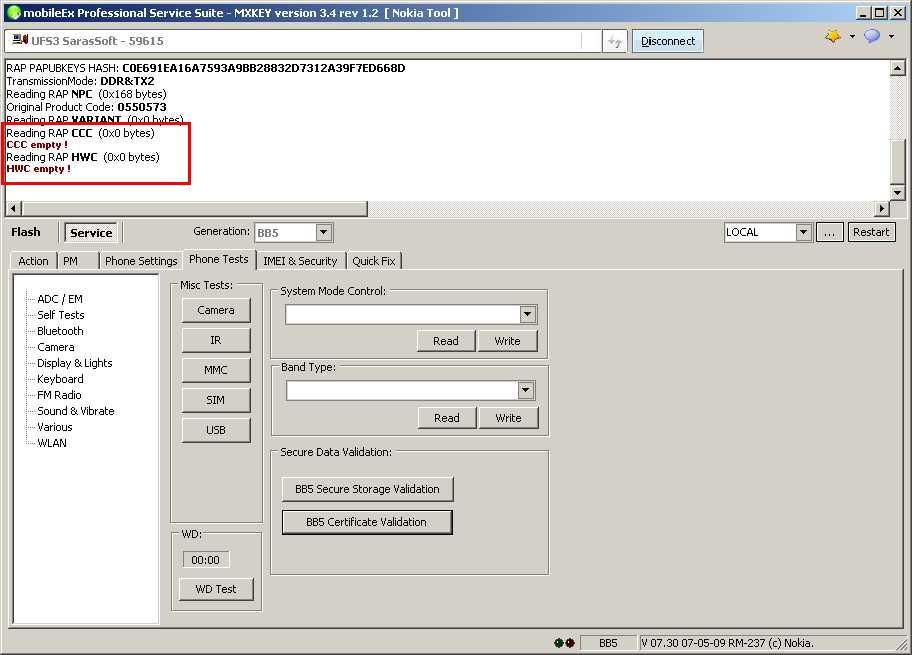Image resolution: width=912 pixels, height=655 pixels.
Task: Click Read under Band Type
Action: coord(447,418)
